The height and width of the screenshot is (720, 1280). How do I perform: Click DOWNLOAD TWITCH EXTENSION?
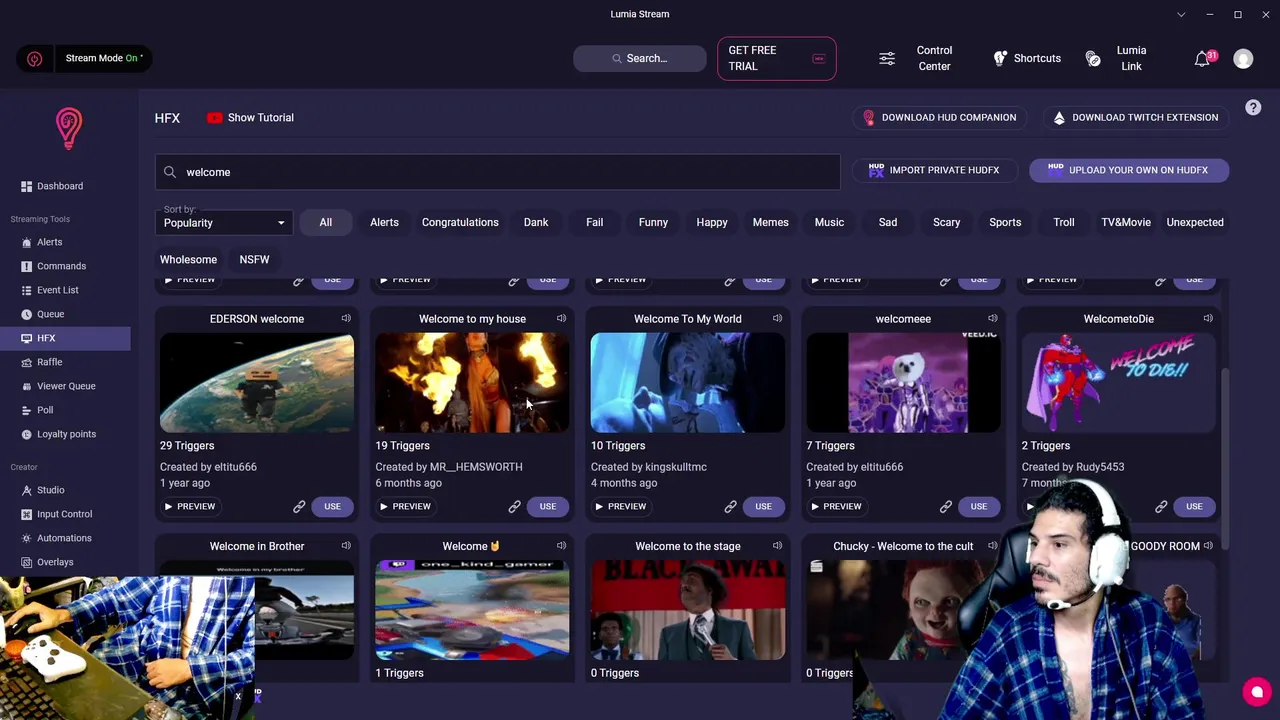pos(1135,118)
